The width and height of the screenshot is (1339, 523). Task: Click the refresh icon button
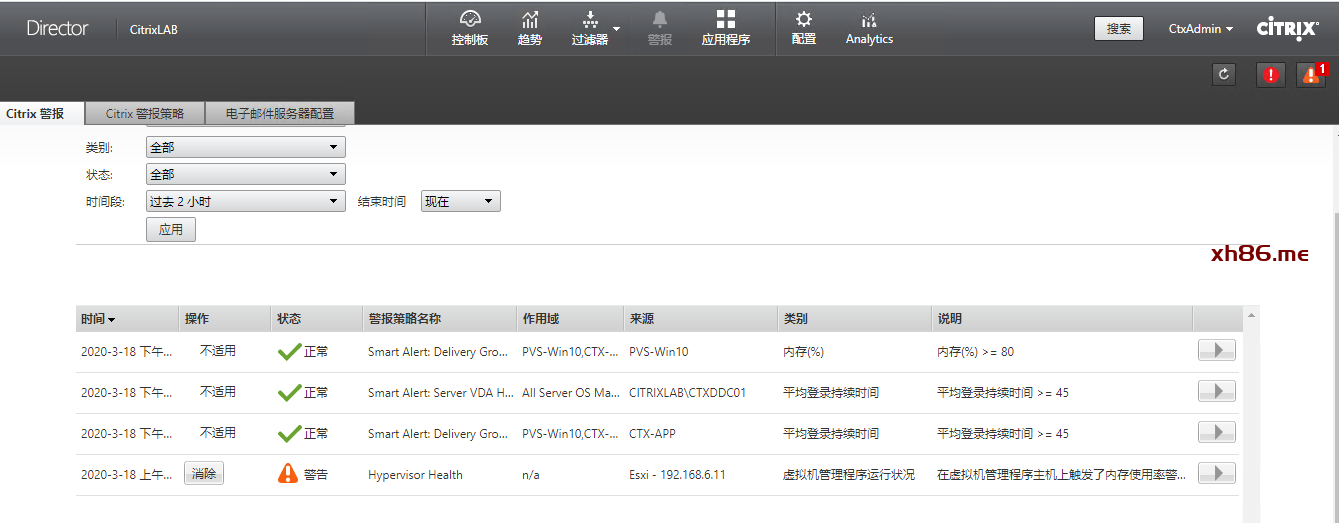tap(1224, 75)
